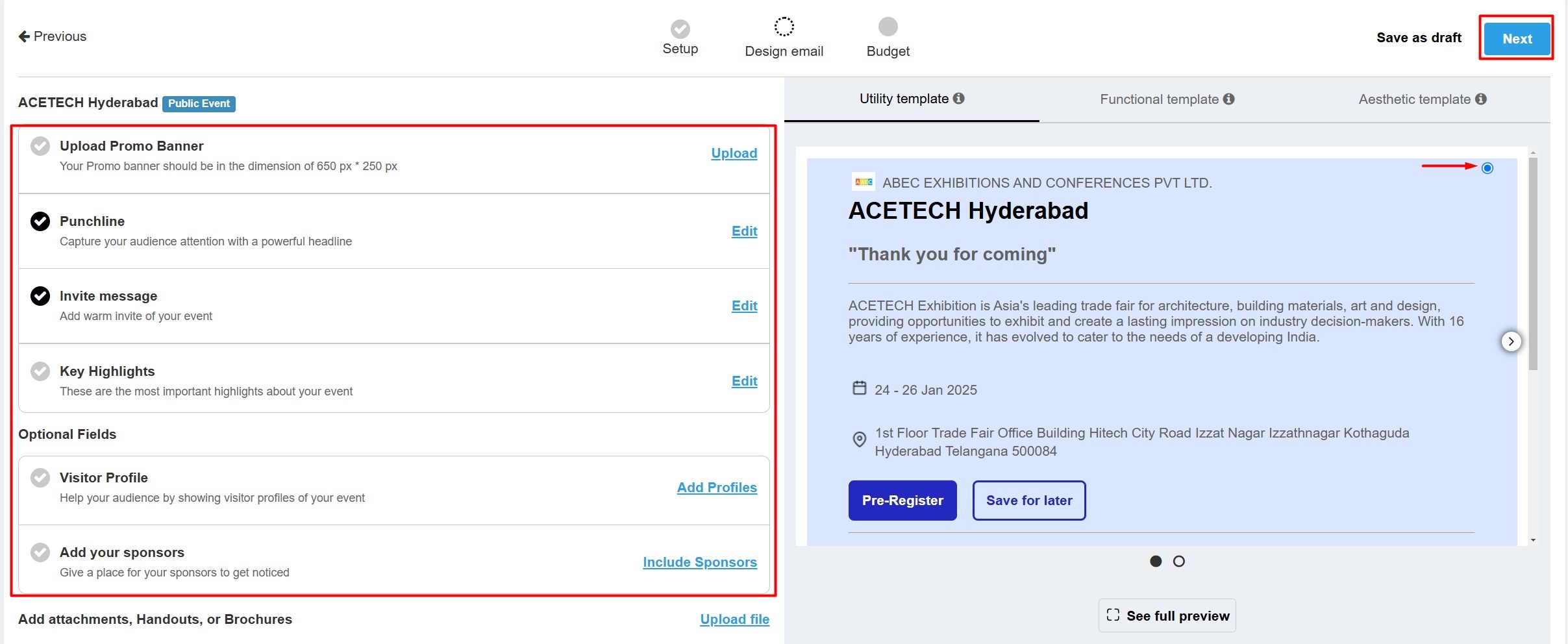This screenshot has width=1568, height=644.
Task: Go to Design email step
Action: tap(784, 38)
